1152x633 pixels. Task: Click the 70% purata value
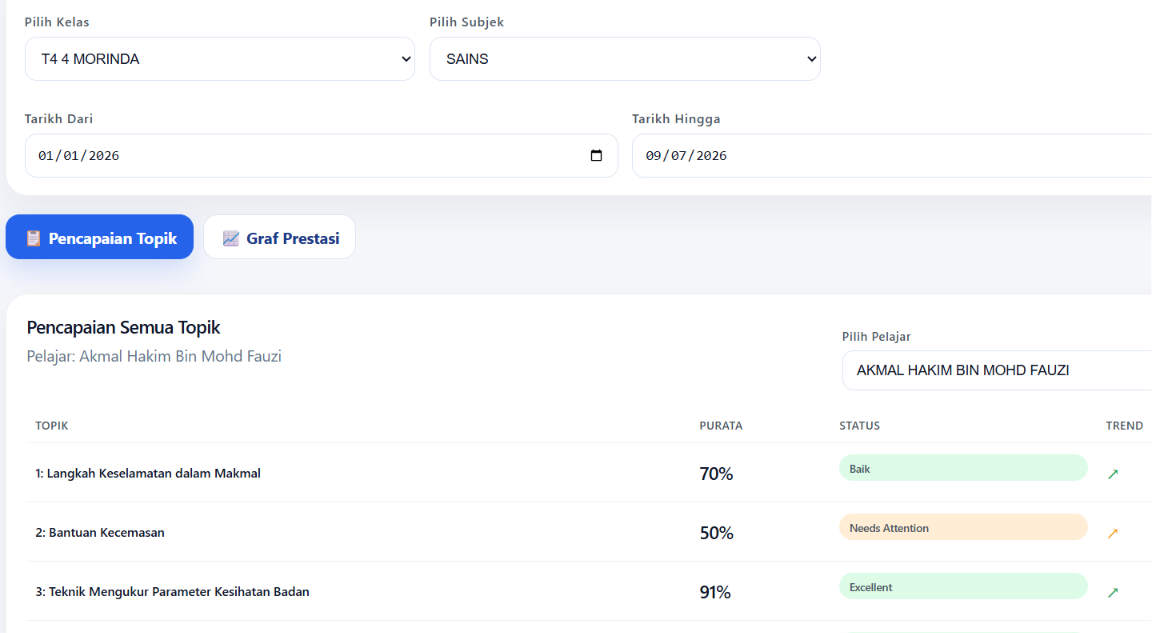pos(716,474)
